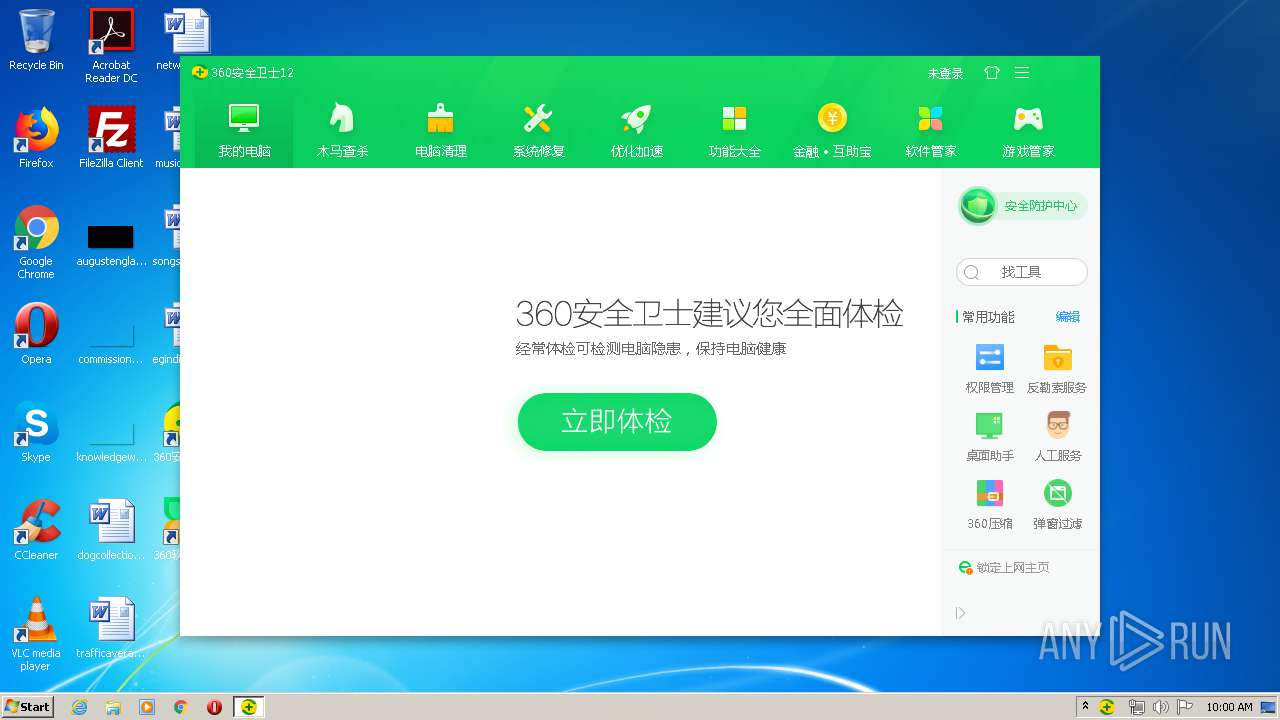Open 权限管理 tool icon
This screenshot has height=720, width=1280.
[x=990, y=368]
